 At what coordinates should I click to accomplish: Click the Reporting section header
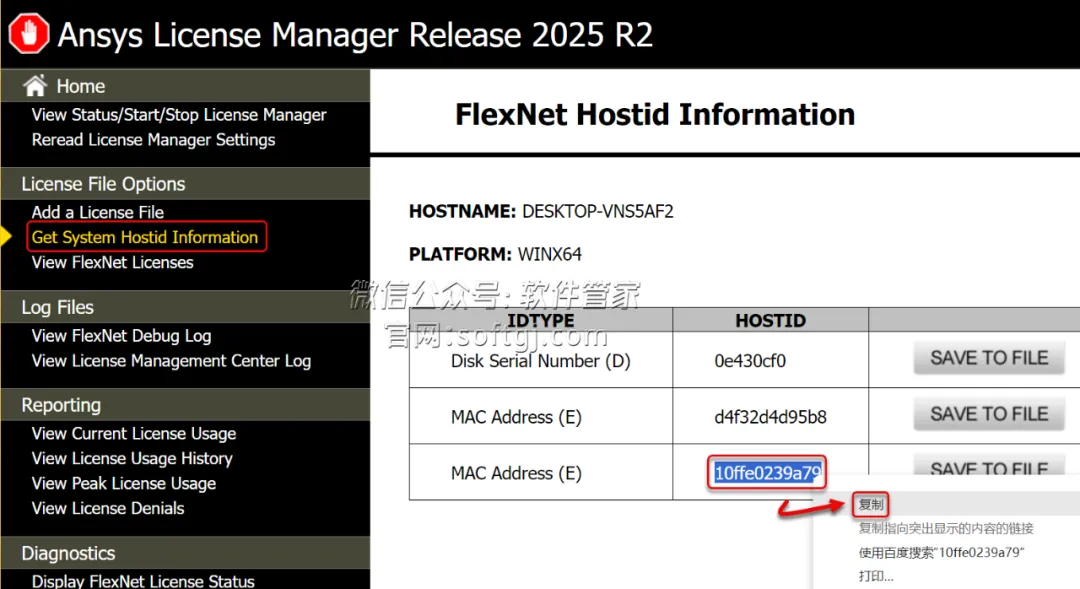pyautogui.click(x=61, y=405)
